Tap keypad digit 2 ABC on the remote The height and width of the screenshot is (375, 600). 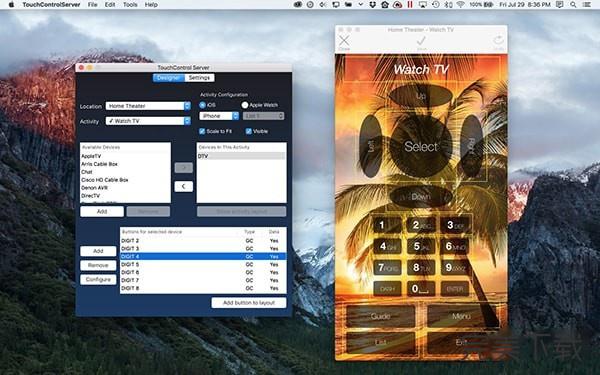point(421,225)
